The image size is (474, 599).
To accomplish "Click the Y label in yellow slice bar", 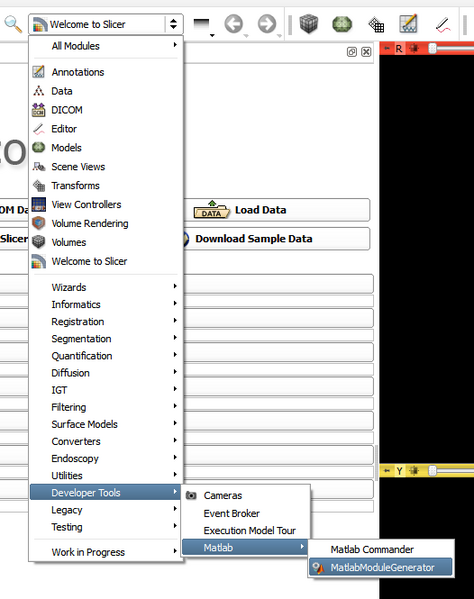I will point(399,471).
